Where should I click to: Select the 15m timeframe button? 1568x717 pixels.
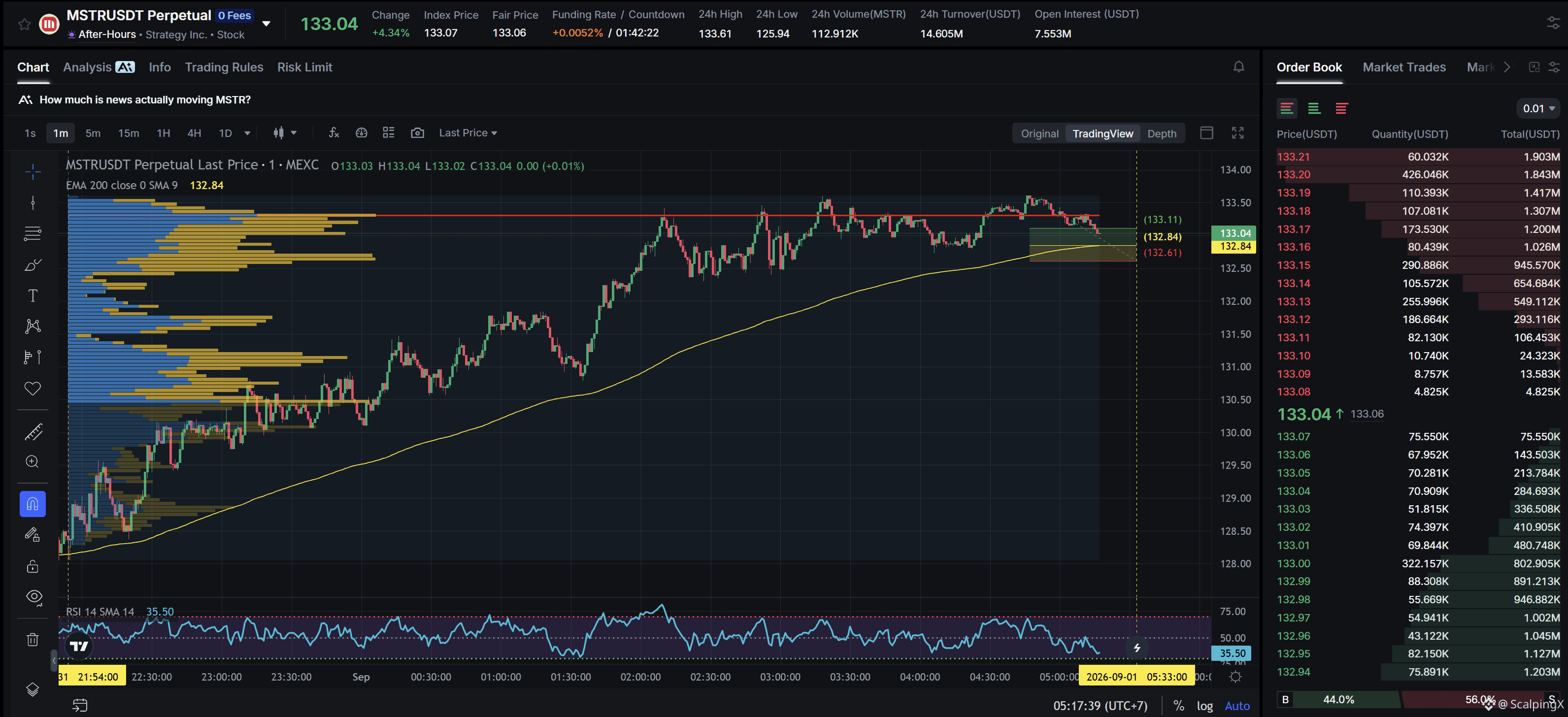(x=129, y=132)
